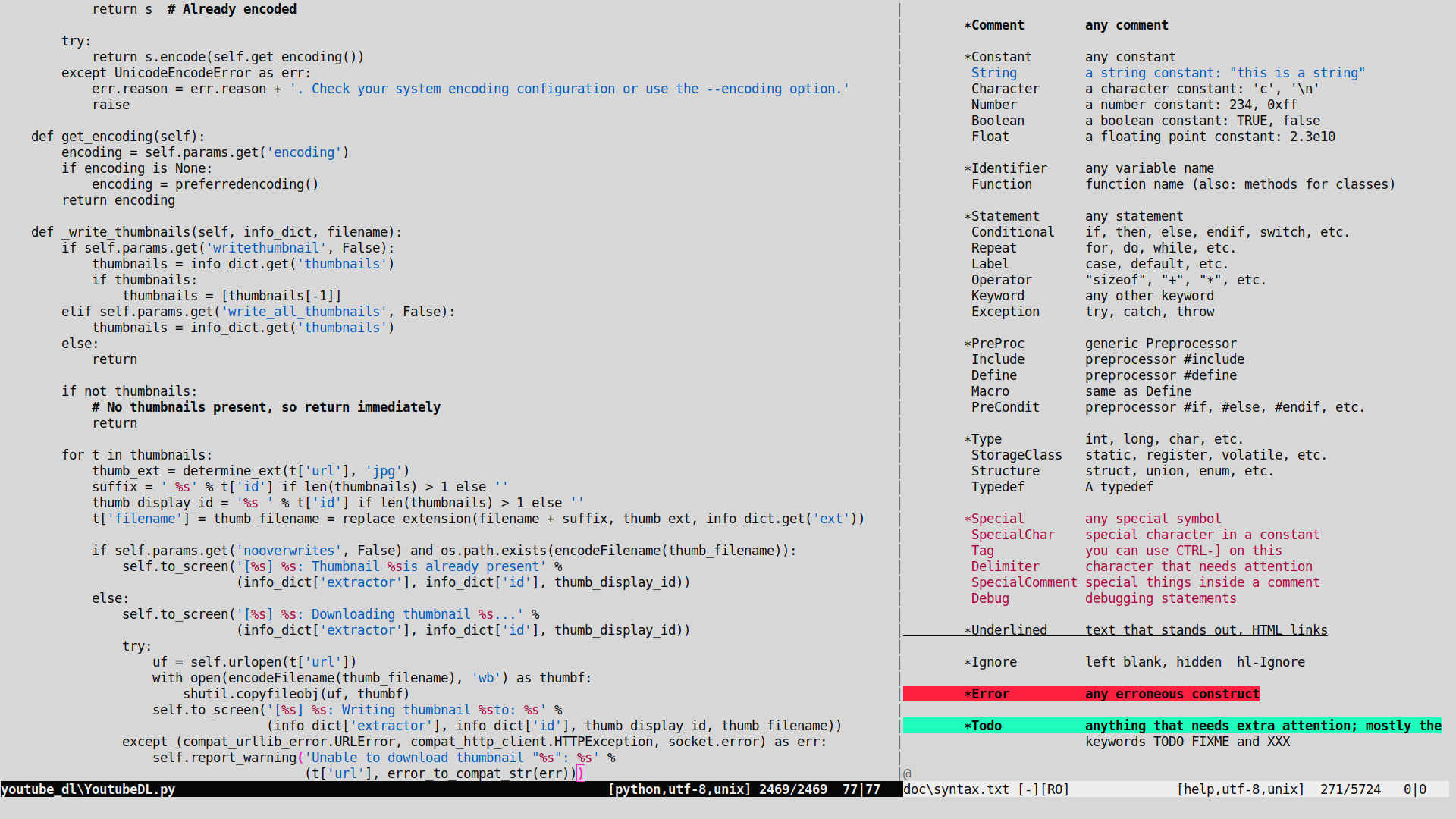Image resolution: width=1456 pixels, height=819 pixels.
Task: Click the 'Debug' group name
Action: coord(990,598)
